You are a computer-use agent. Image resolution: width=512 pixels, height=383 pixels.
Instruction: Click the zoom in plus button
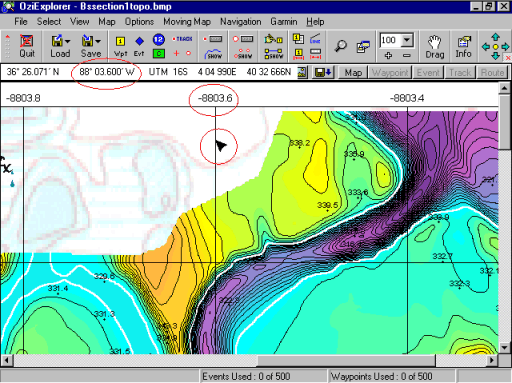(388, 55)
